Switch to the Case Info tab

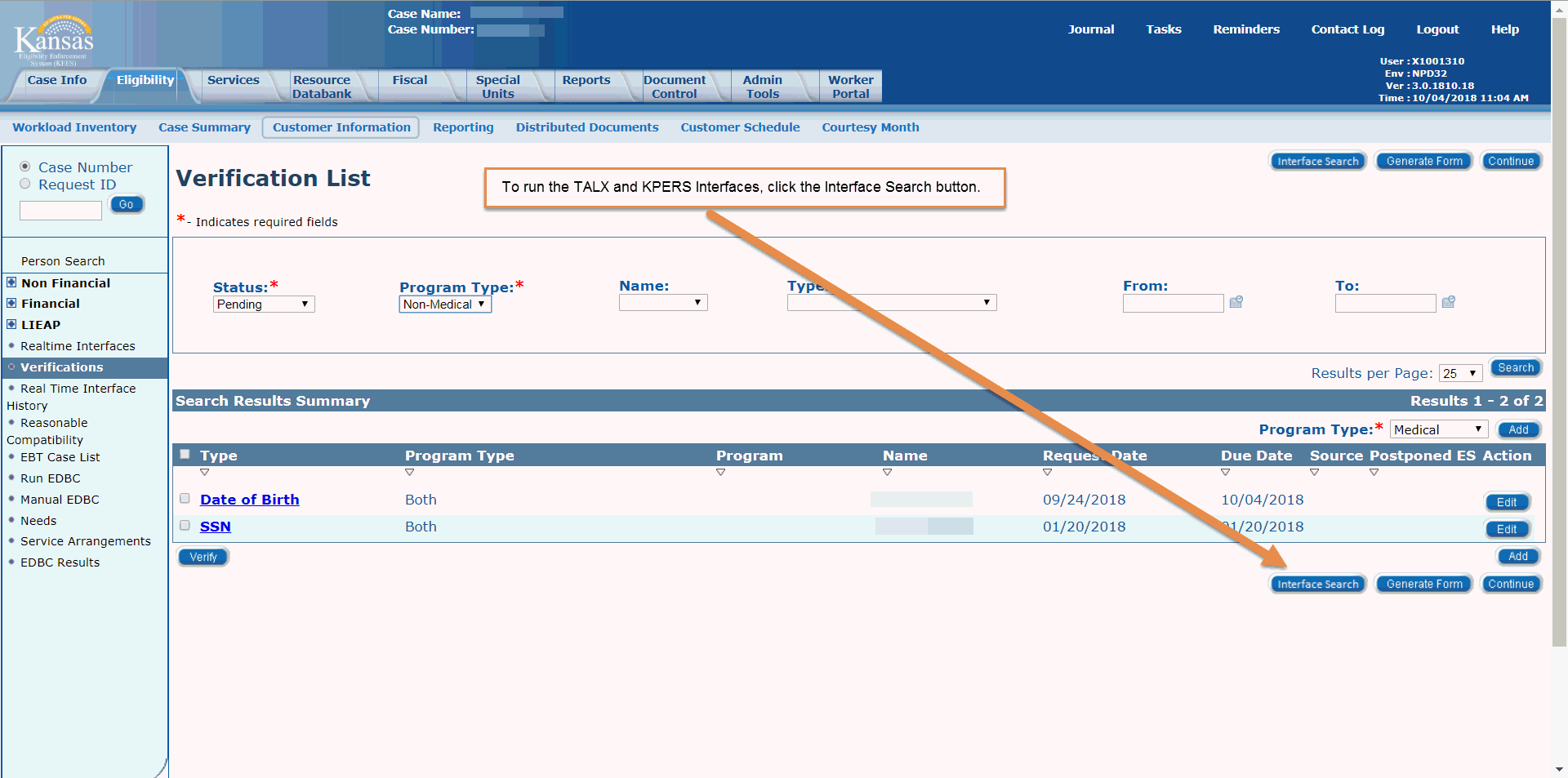(56, 80)
